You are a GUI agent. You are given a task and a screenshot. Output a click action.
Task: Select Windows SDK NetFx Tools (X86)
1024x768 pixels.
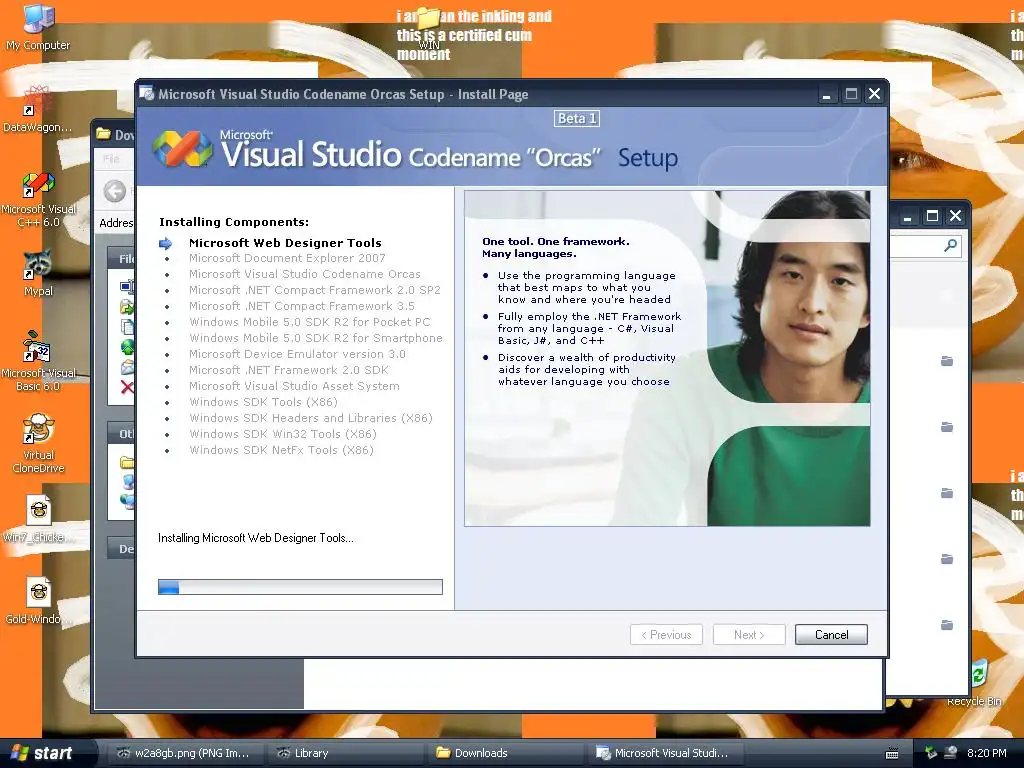click(281, 450)
